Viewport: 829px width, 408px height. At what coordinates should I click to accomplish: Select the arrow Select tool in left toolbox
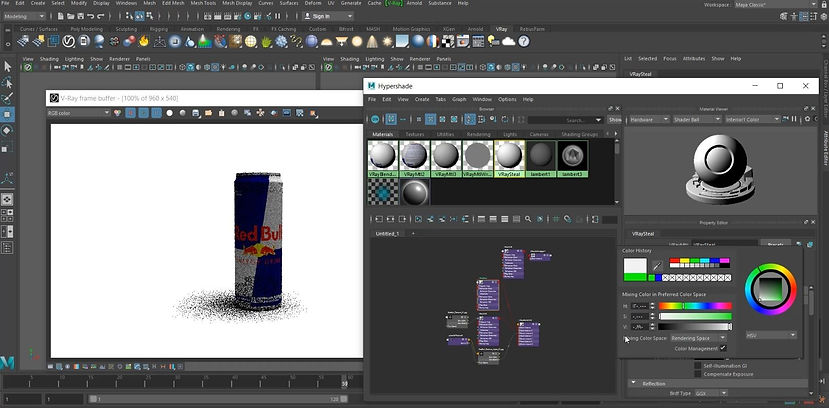(x=7, y=67)
